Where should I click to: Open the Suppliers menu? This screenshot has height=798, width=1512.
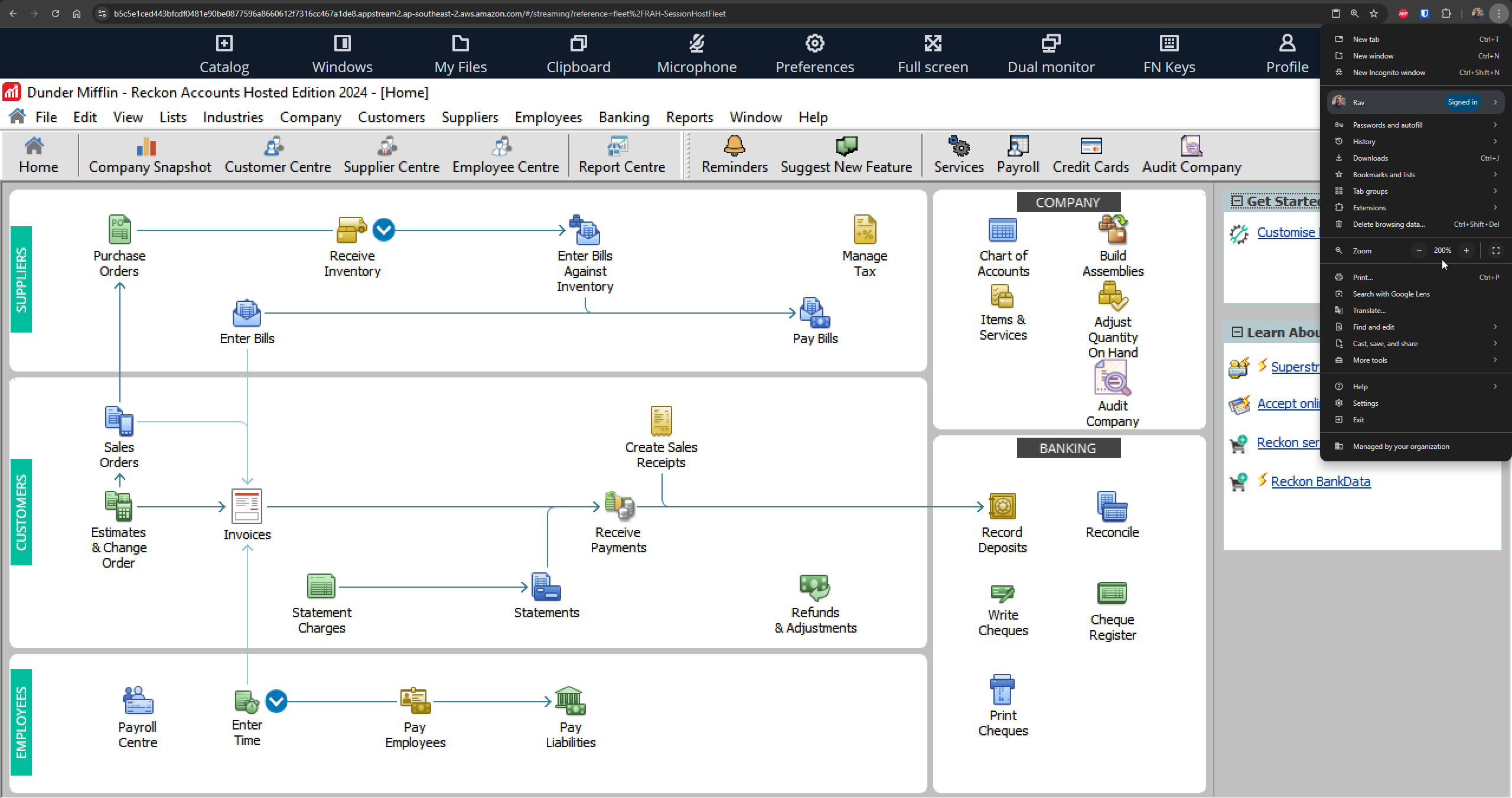point(470,118)
